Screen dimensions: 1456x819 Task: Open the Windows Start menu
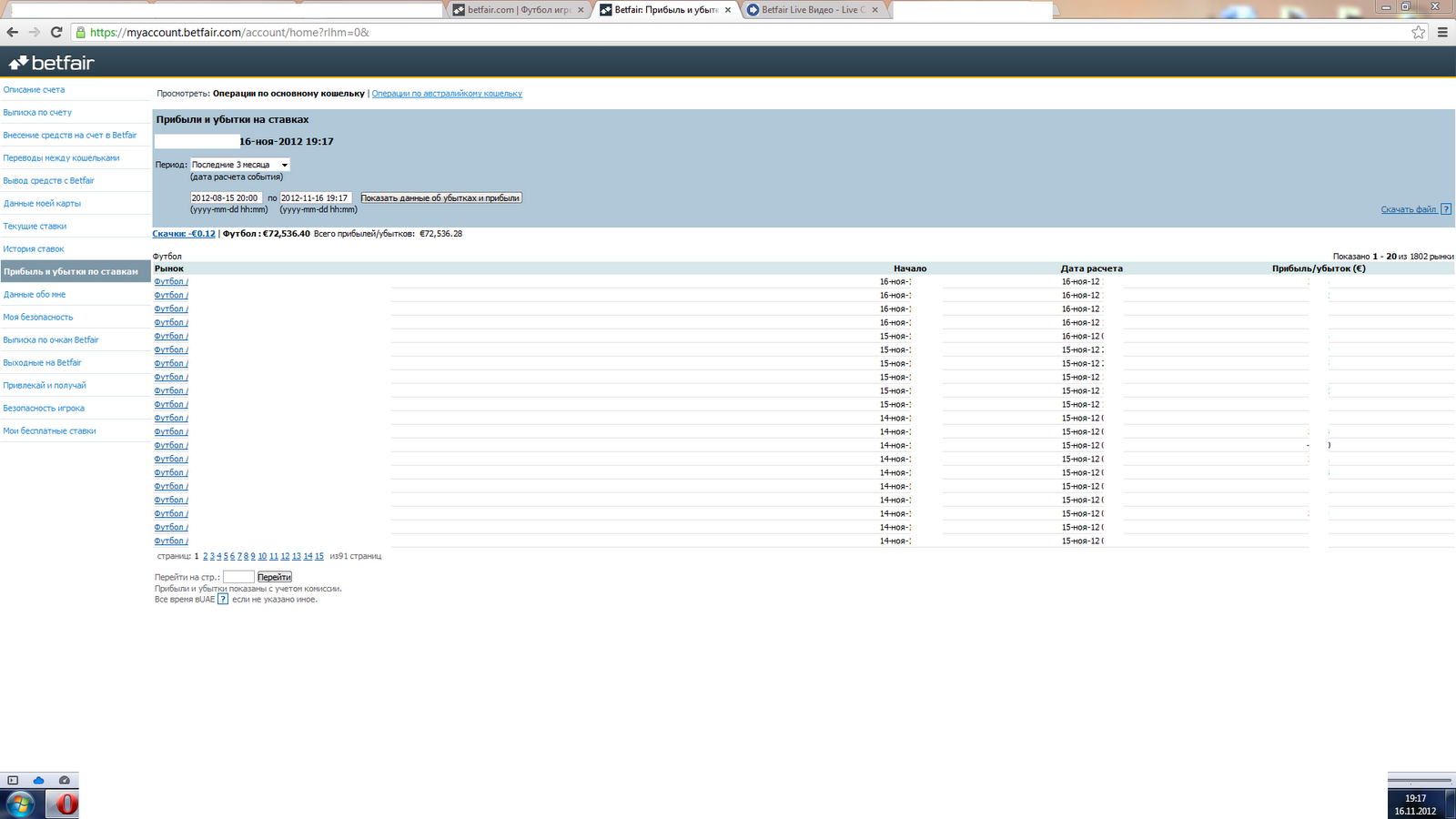(x=20, y=804)
